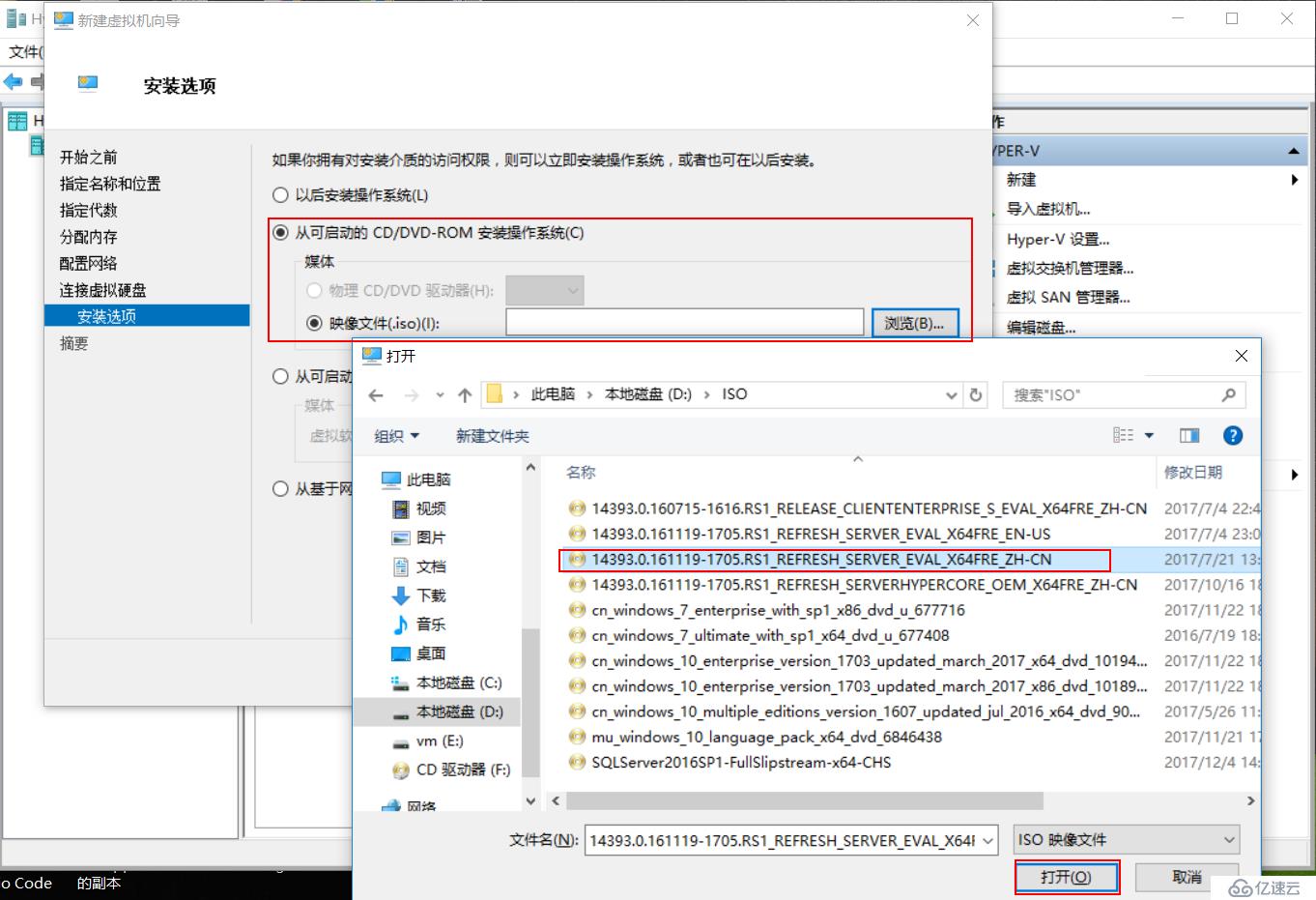The height and width of the screenshot is (900, 1316).
Task: Open the Music folder icon
Action: tap(401, 624)
